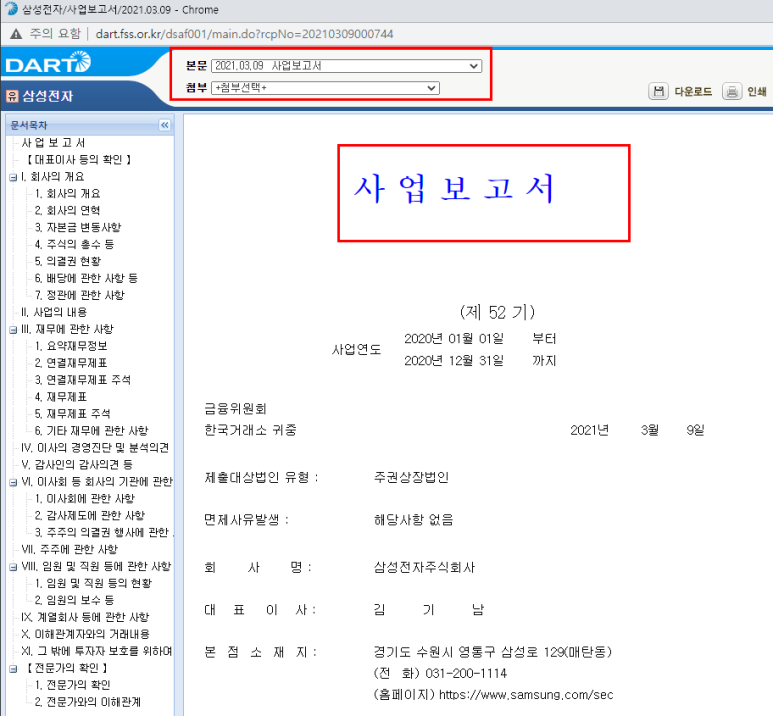Click the 삼성전자 company name header
Viewport: 773px width, 716px height.
click(x=48, y=96)
